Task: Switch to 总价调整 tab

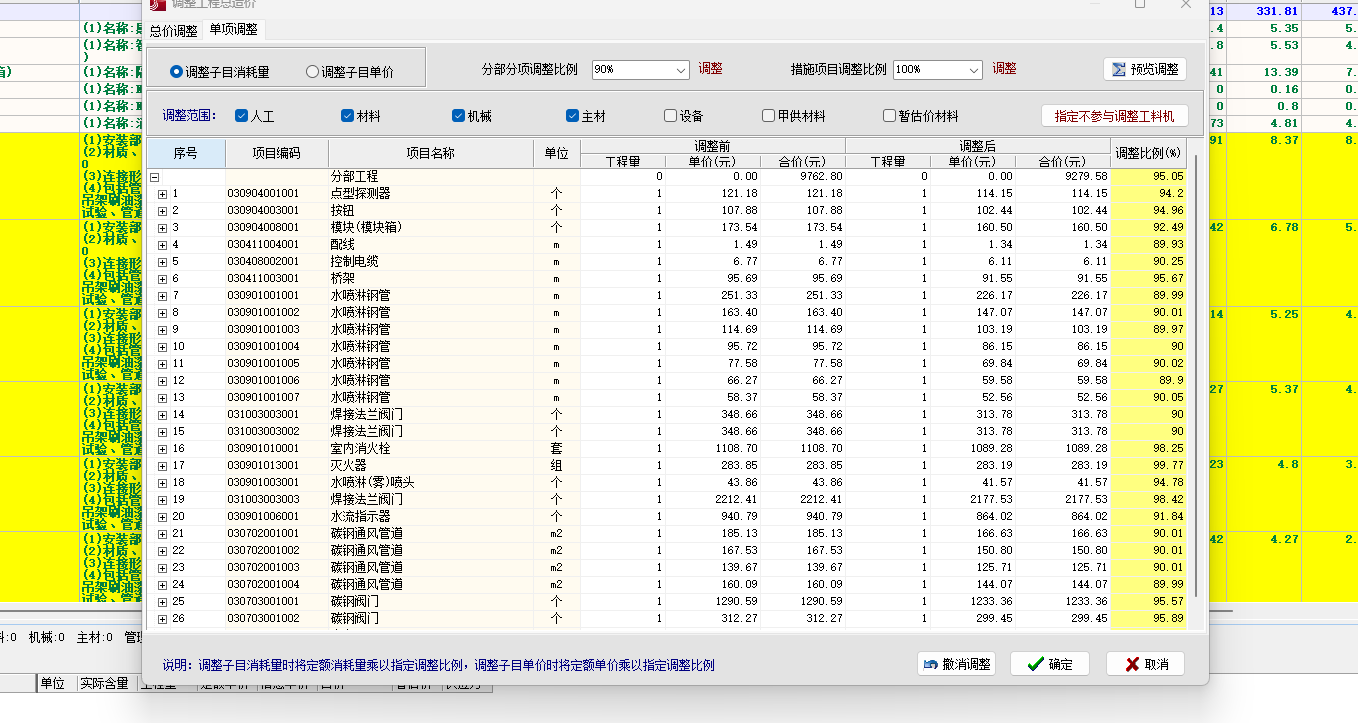Action: click(x=173, y=30)
